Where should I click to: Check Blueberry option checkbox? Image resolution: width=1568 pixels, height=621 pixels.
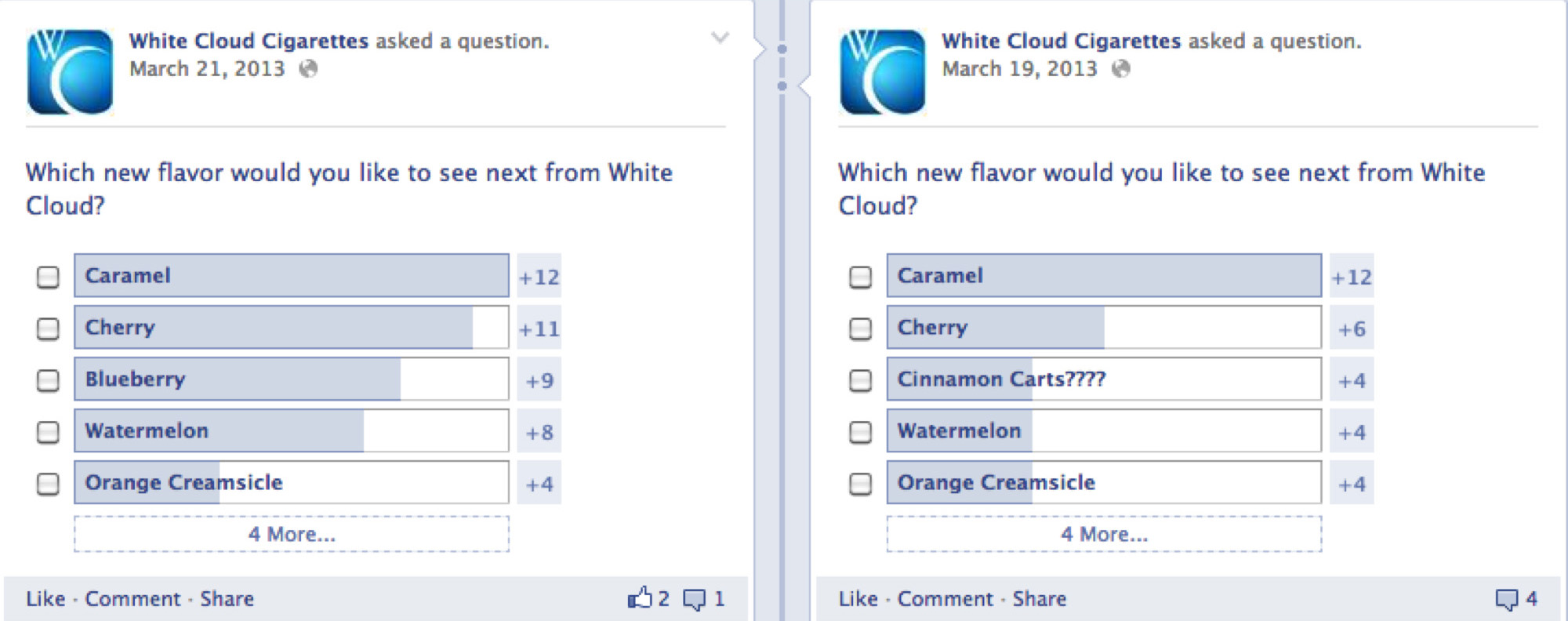coord(48,380)
